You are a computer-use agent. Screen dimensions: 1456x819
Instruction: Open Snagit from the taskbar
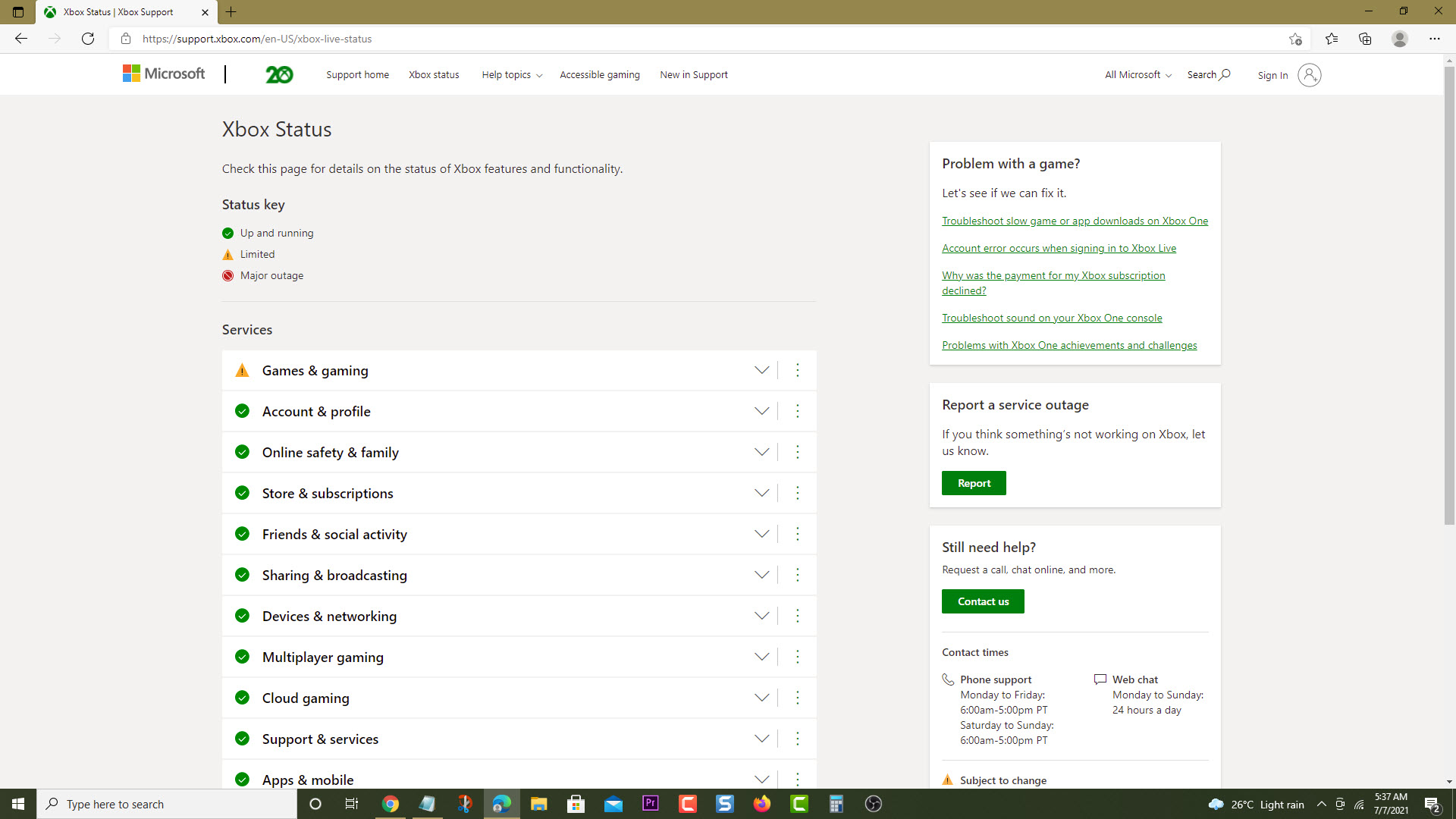[x=724, y=803]
